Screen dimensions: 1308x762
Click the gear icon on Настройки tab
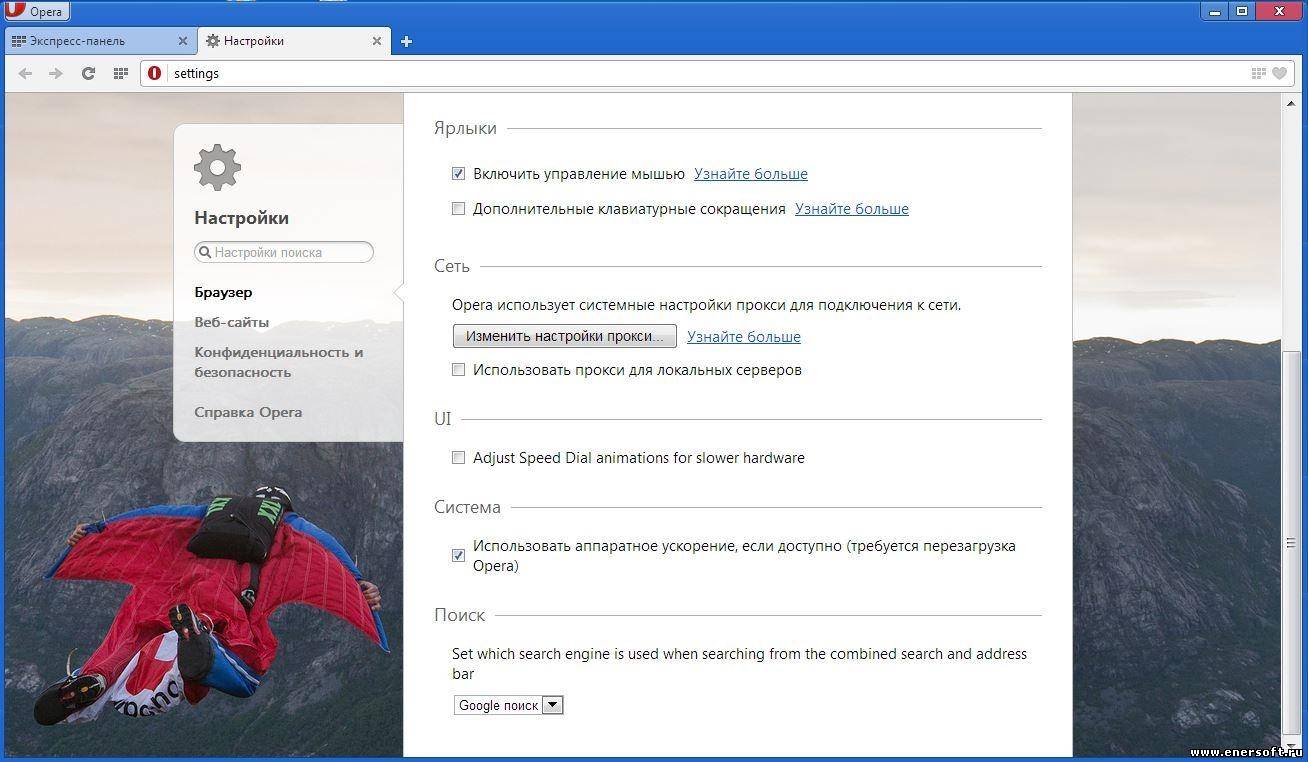tap(212, 41)
